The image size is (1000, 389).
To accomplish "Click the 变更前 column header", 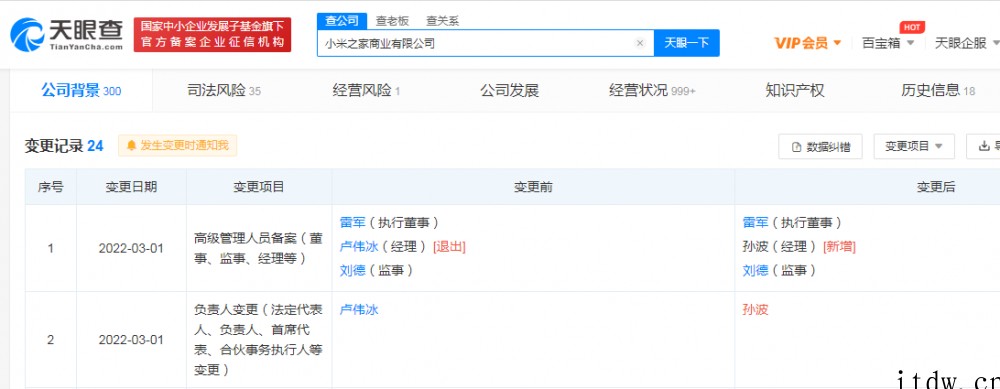I will [533, 187].
